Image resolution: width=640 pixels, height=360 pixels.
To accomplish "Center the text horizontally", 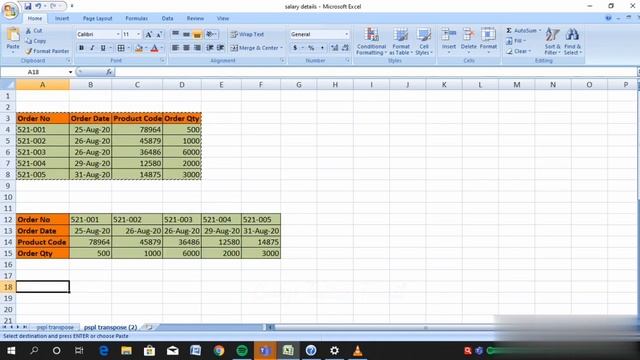I will click(186, 48).
